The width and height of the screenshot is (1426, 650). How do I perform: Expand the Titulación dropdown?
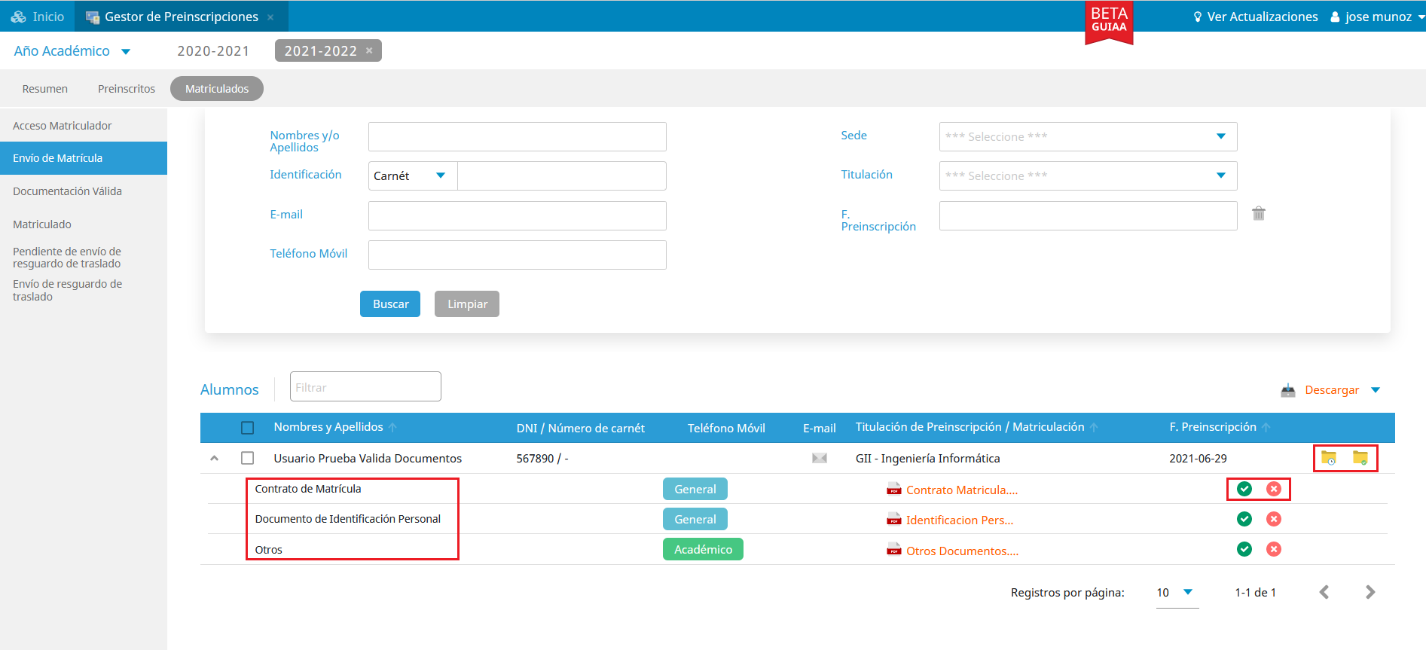pyautogui.click(x=1087, y=176)
